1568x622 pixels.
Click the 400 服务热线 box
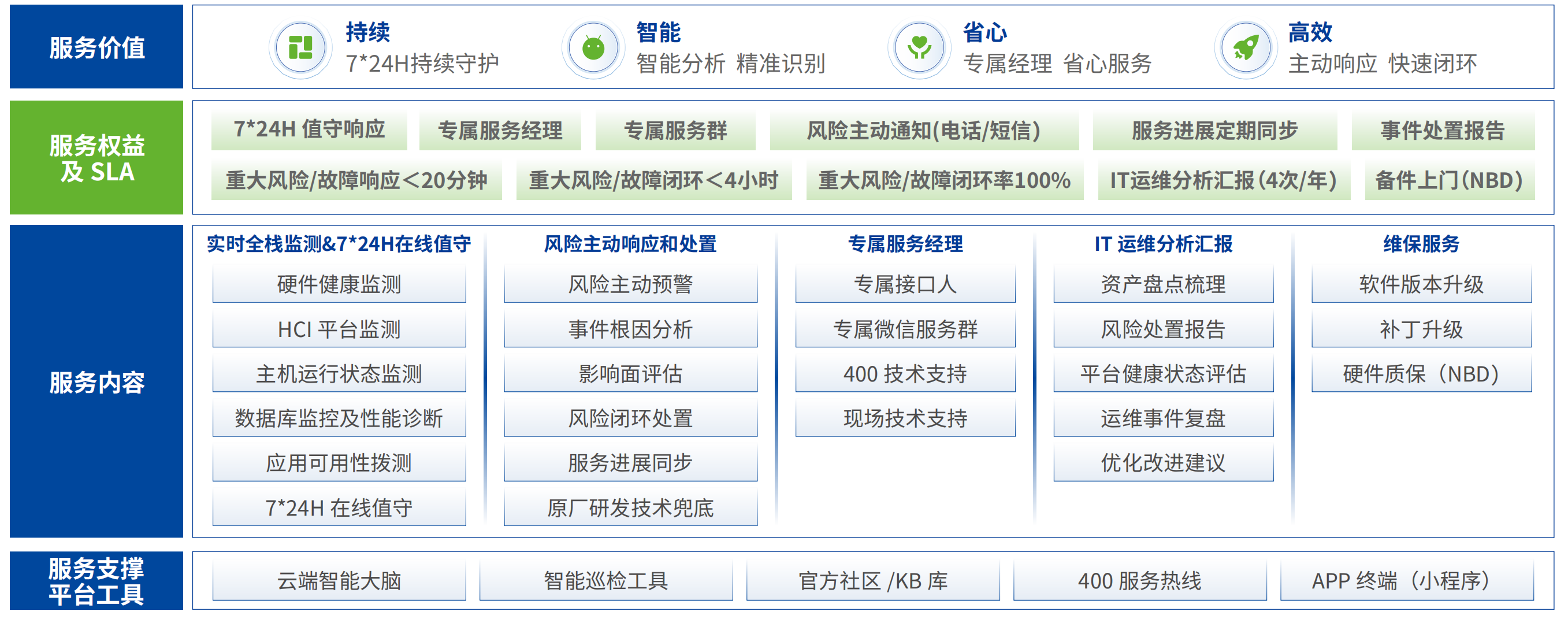click(1140, 581)
